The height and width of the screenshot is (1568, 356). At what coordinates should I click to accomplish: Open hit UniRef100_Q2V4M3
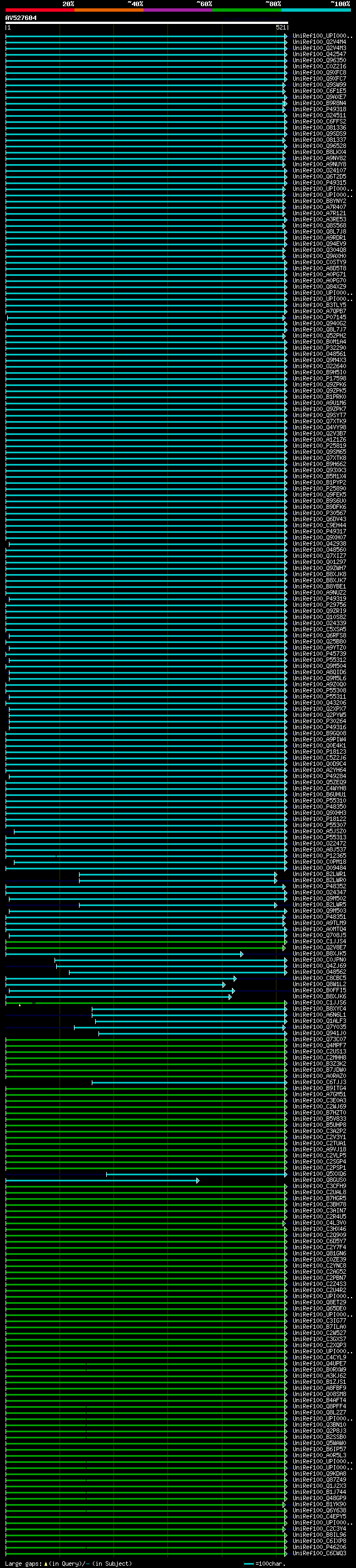[319, 48]
